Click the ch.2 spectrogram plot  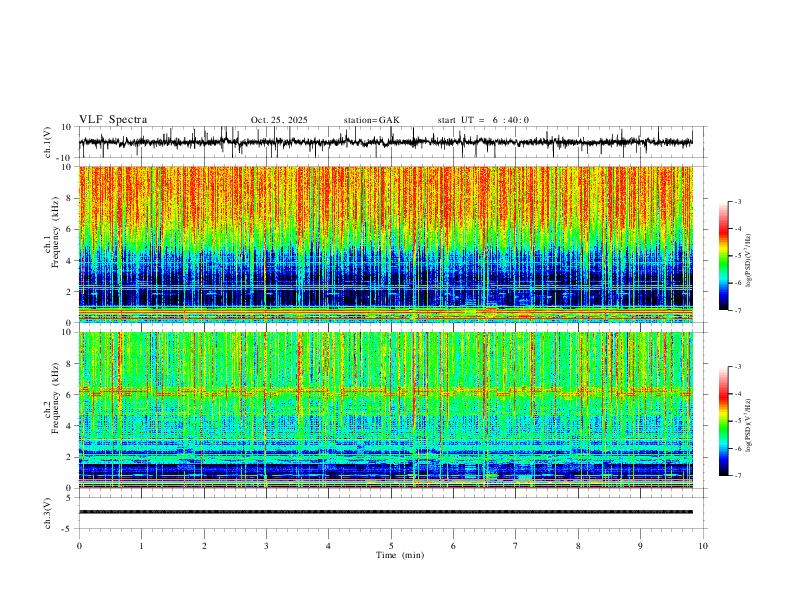(x=386, y=410)
